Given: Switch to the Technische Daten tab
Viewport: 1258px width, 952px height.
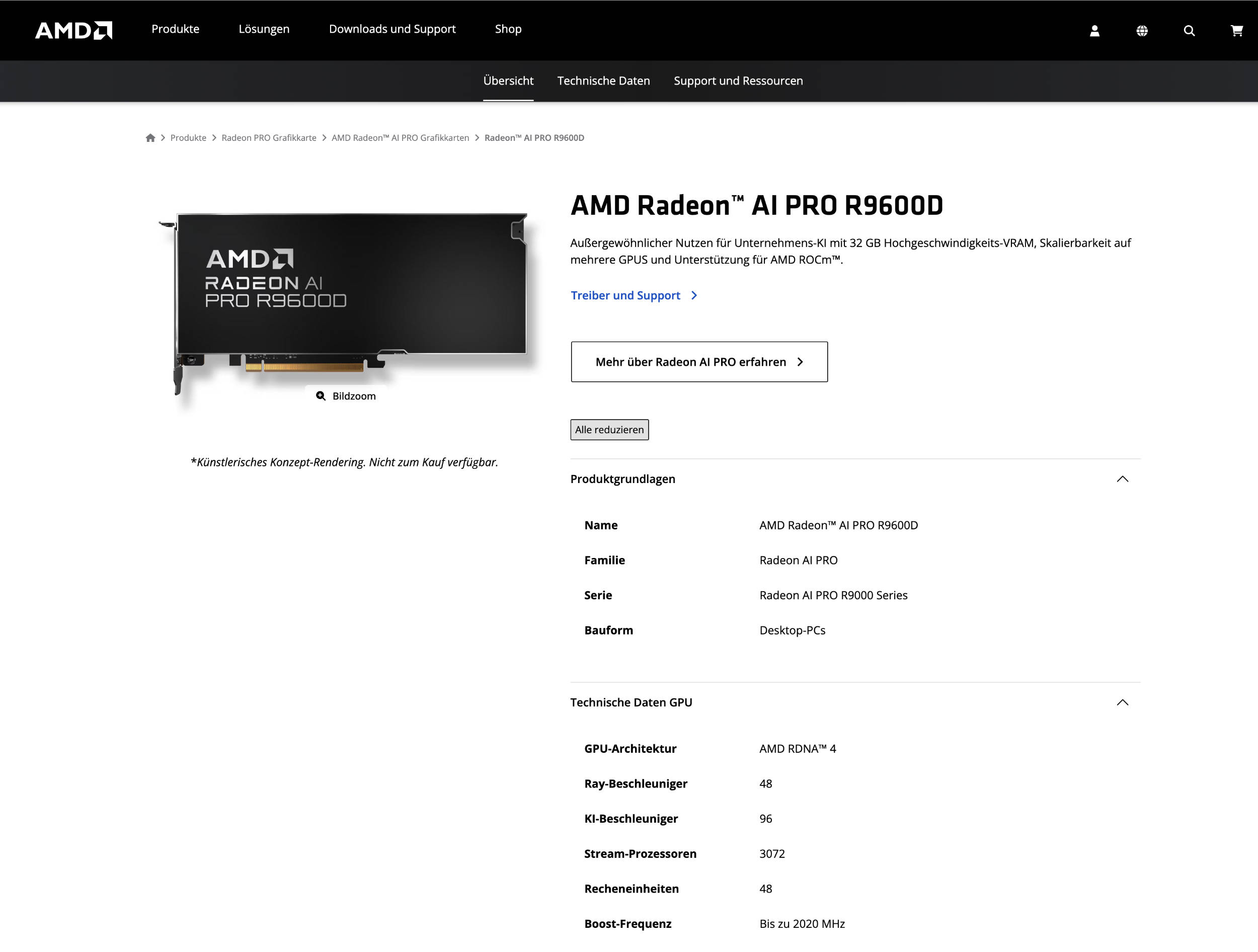Looking at the screenshot, I should tap(603, 81).
